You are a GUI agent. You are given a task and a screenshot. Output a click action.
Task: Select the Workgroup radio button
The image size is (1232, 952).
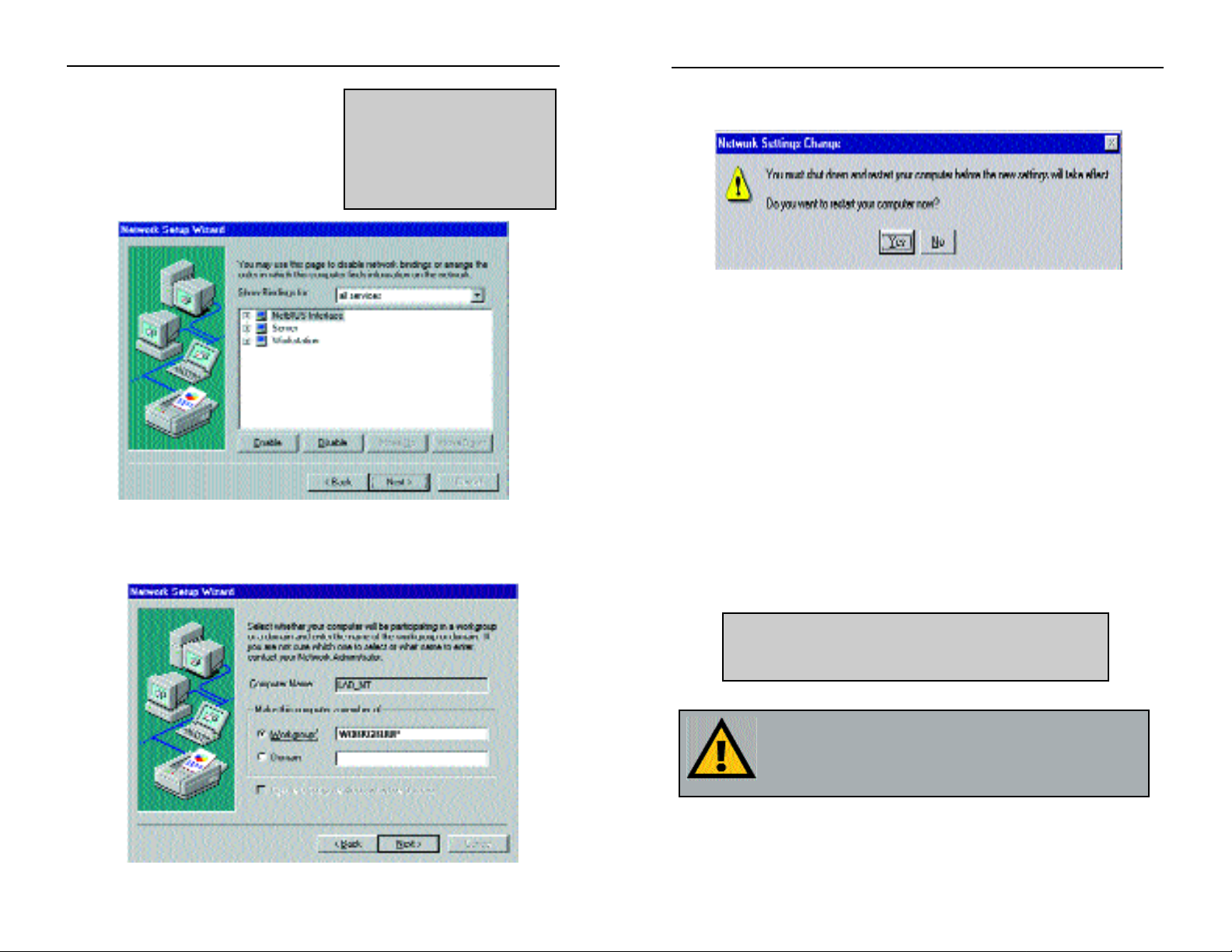tap(262, 734)
